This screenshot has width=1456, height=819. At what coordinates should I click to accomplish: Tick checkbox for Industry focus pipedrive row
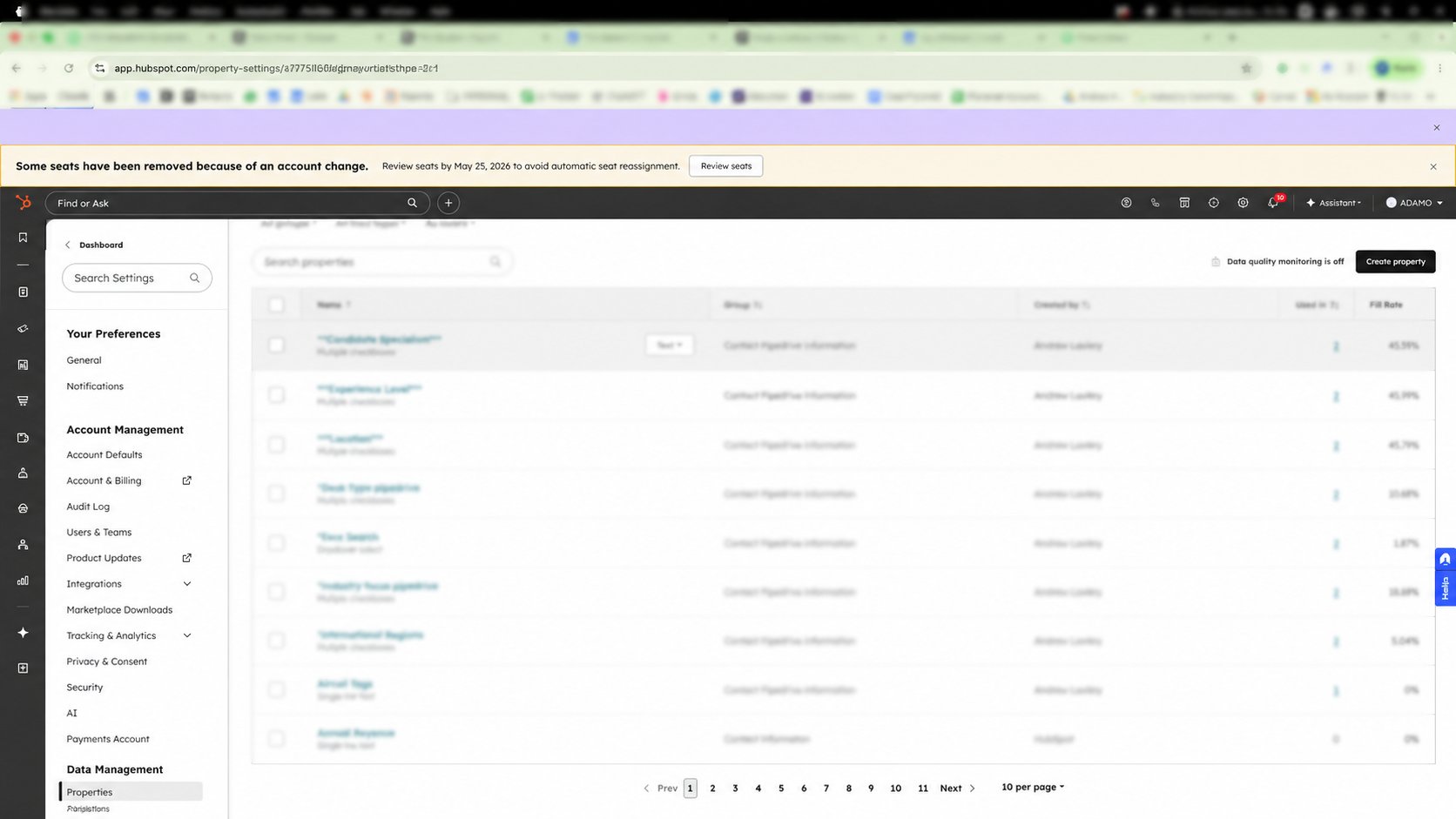[x=276, y=592]
